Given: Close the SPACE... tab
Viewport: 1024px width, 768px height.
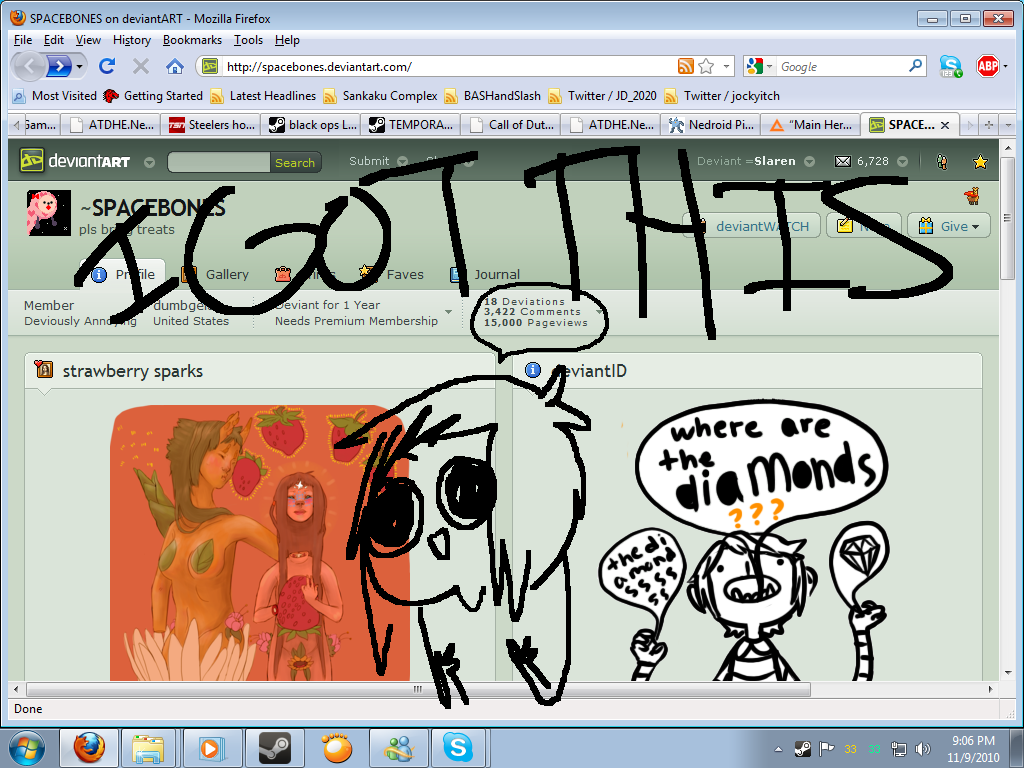Looking at the screenshot, I should 944,125.
